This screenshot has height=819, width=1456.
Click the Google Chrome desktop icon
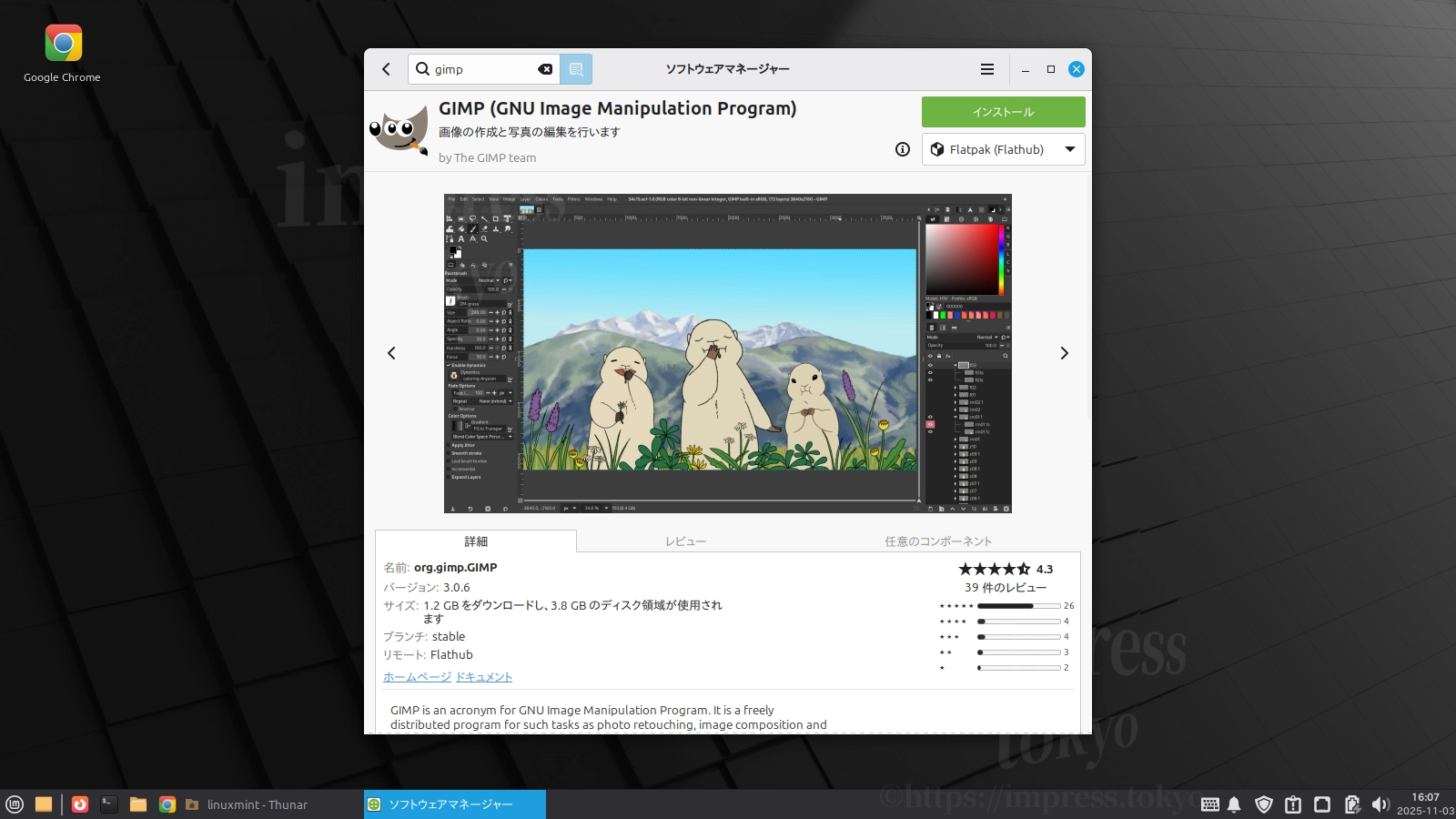tap(63, 54)
